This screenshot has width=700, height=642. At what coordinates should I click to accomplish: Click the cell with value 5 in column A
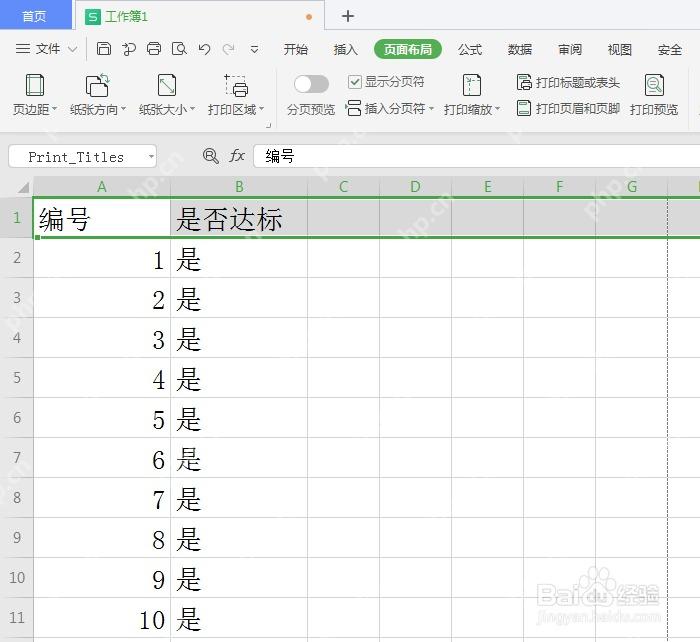(102, 418)
